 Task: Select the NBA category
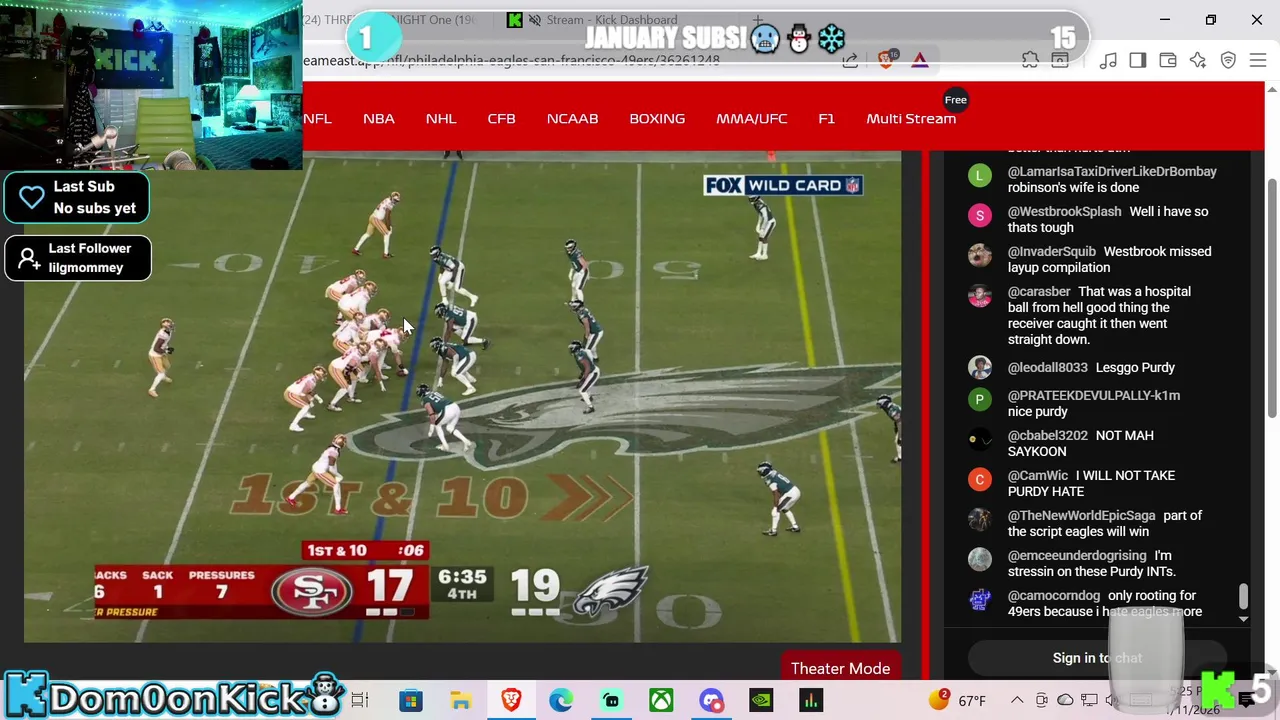point(379,118)
